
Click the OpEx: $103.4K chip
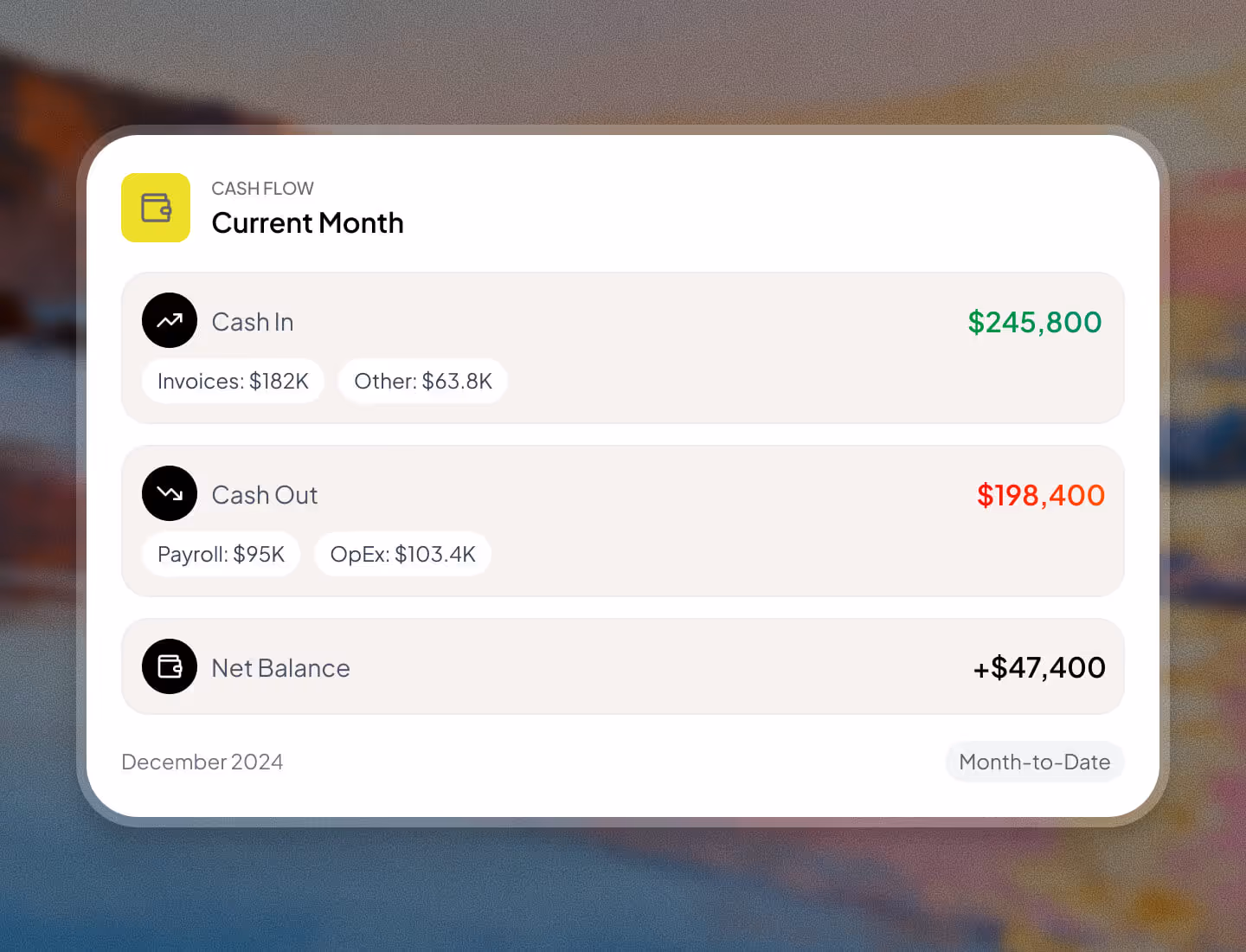click(401, 554)
